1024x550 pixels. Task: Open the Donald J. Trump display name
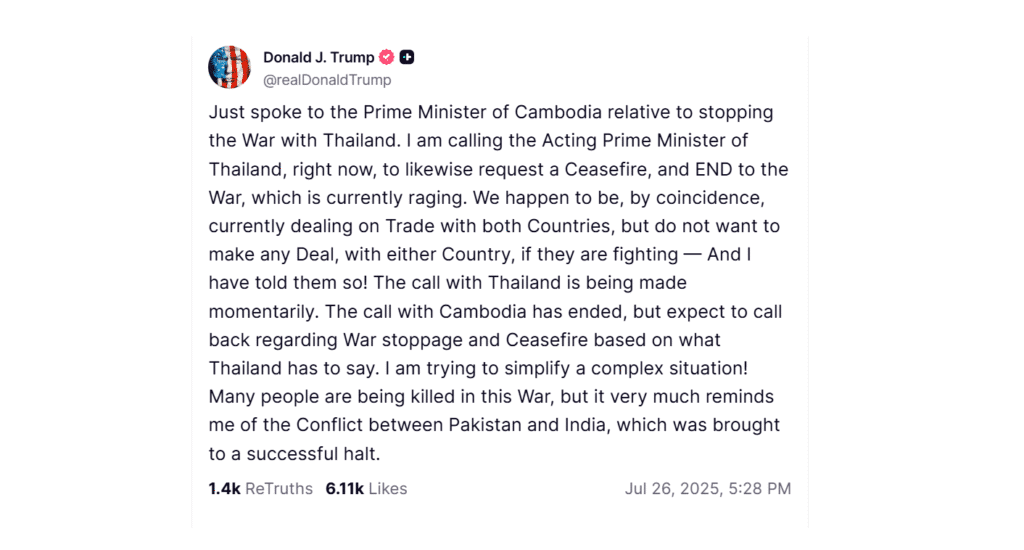[318, 58]
